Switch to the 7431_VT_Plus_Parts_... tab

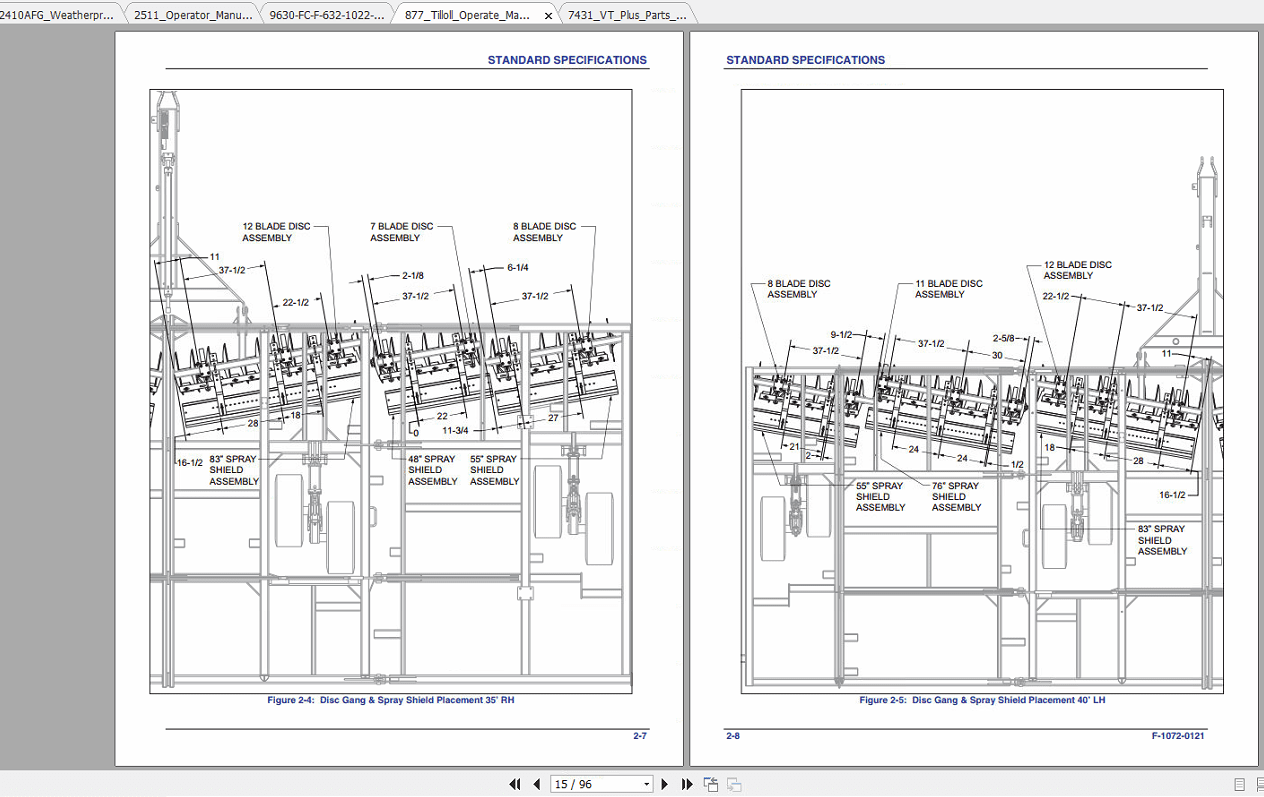(x=627, y=15)
